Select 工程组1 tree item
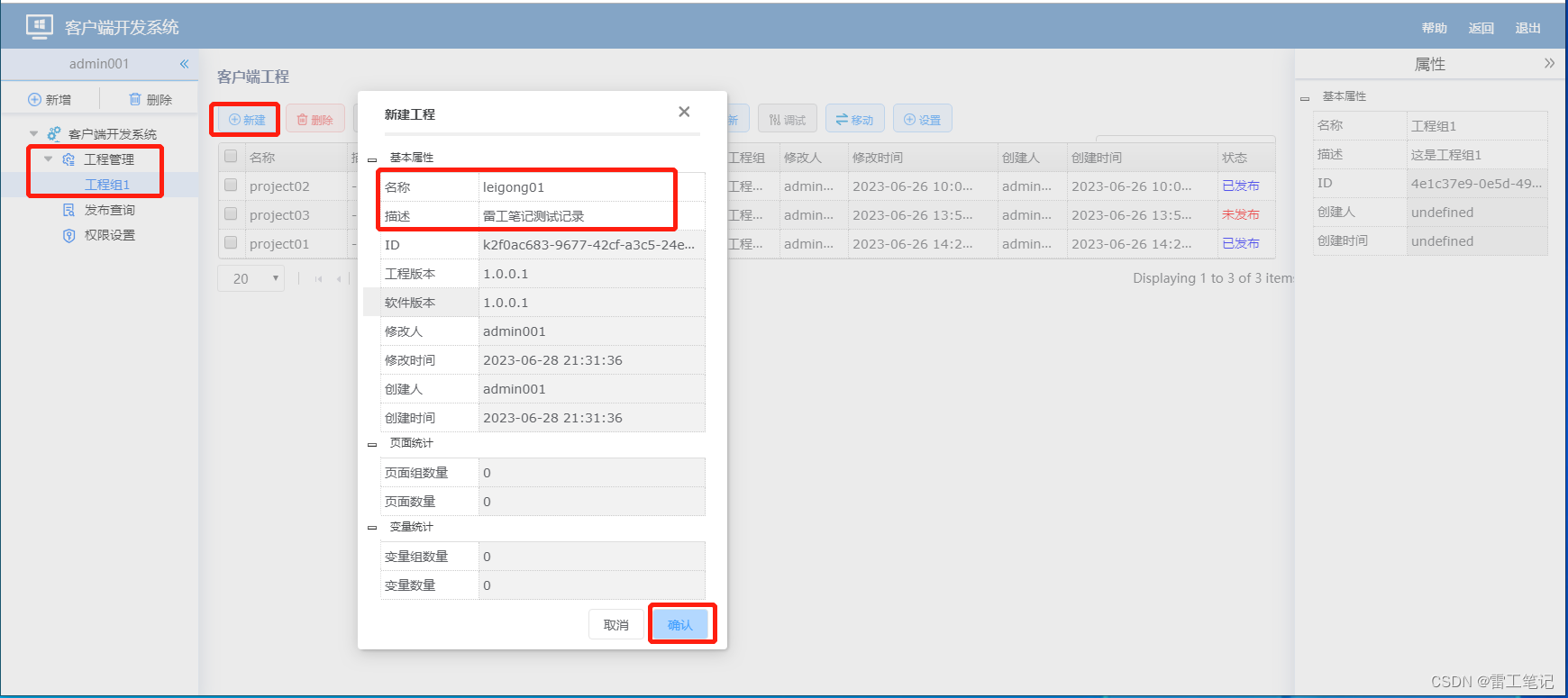Image resolution: width=1568 pixels, height=698 pixels. coord(107,185)
